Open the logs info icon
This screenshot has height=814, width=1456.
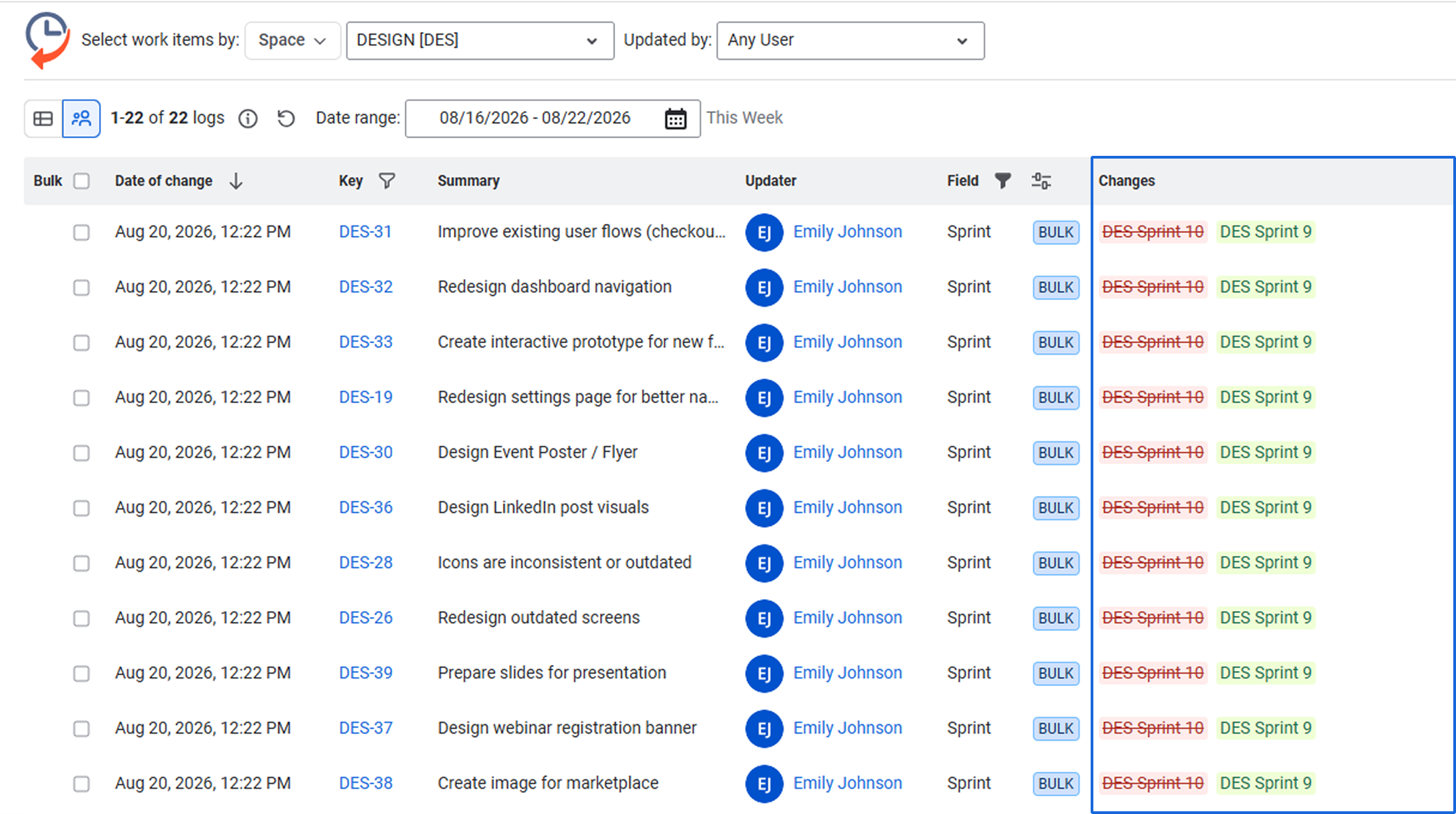(248, 118)
